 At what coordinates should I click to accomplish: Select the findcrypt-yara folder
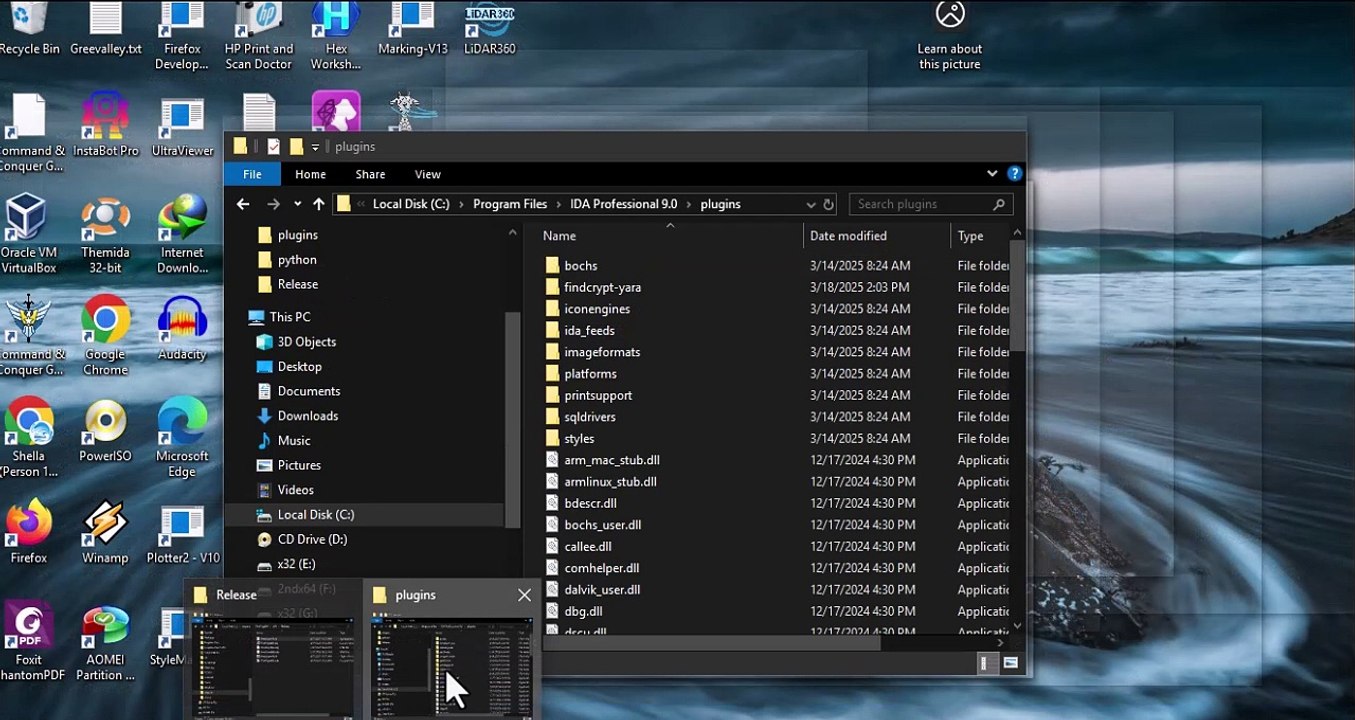602,287
